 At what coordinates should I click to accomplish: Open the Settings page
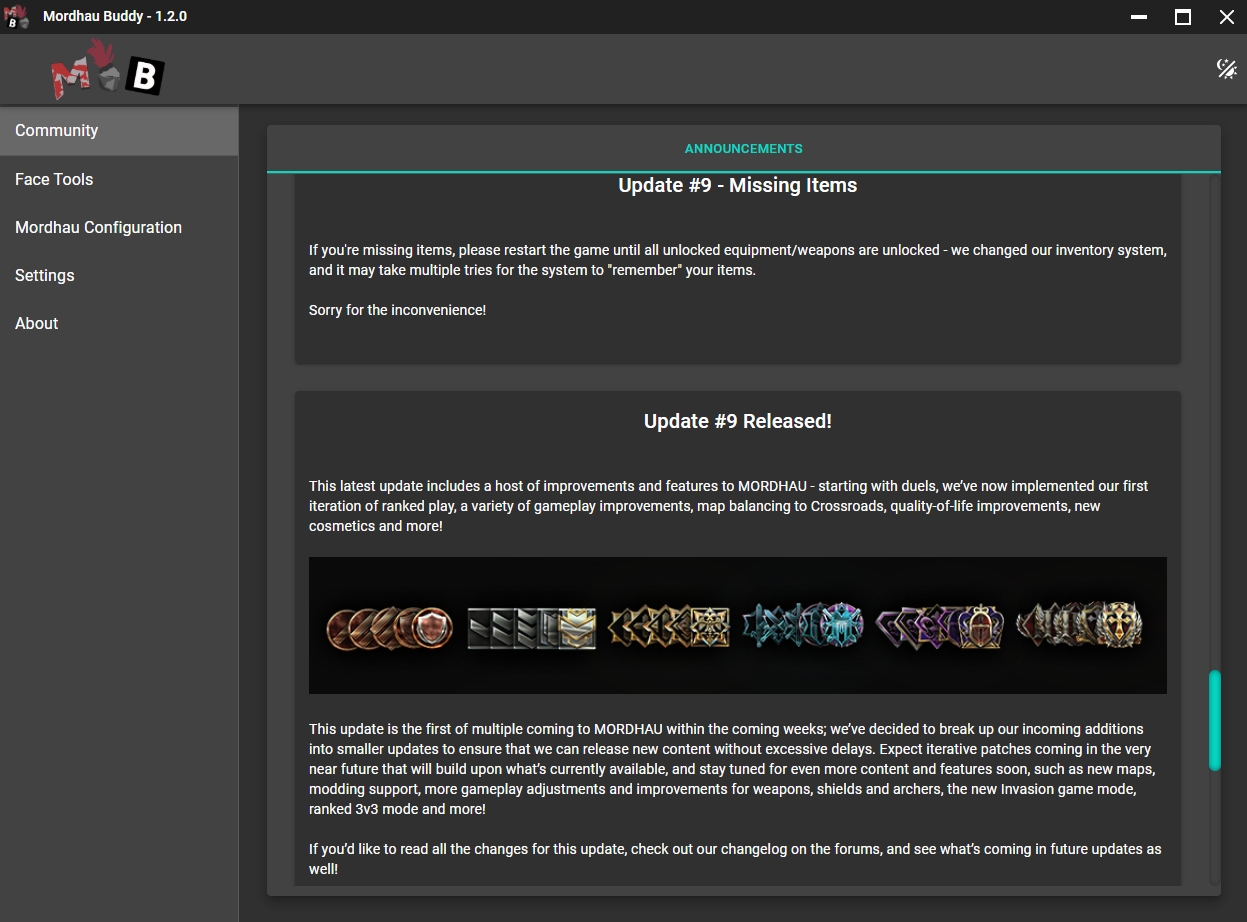click(x=119, y=275)
